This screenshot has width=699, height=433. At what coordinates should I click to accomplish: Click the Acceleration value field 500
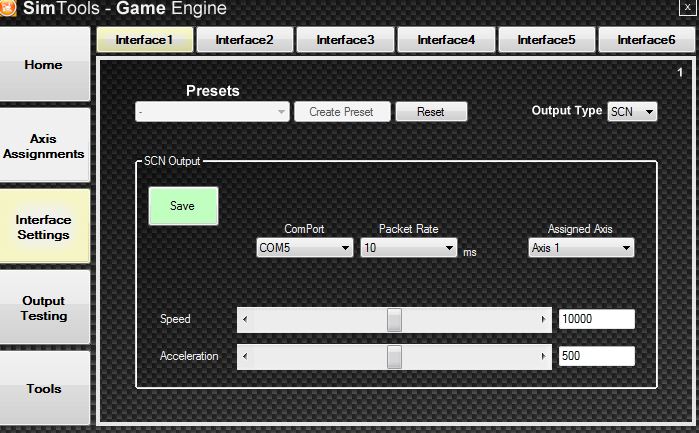tap(596, 356)
